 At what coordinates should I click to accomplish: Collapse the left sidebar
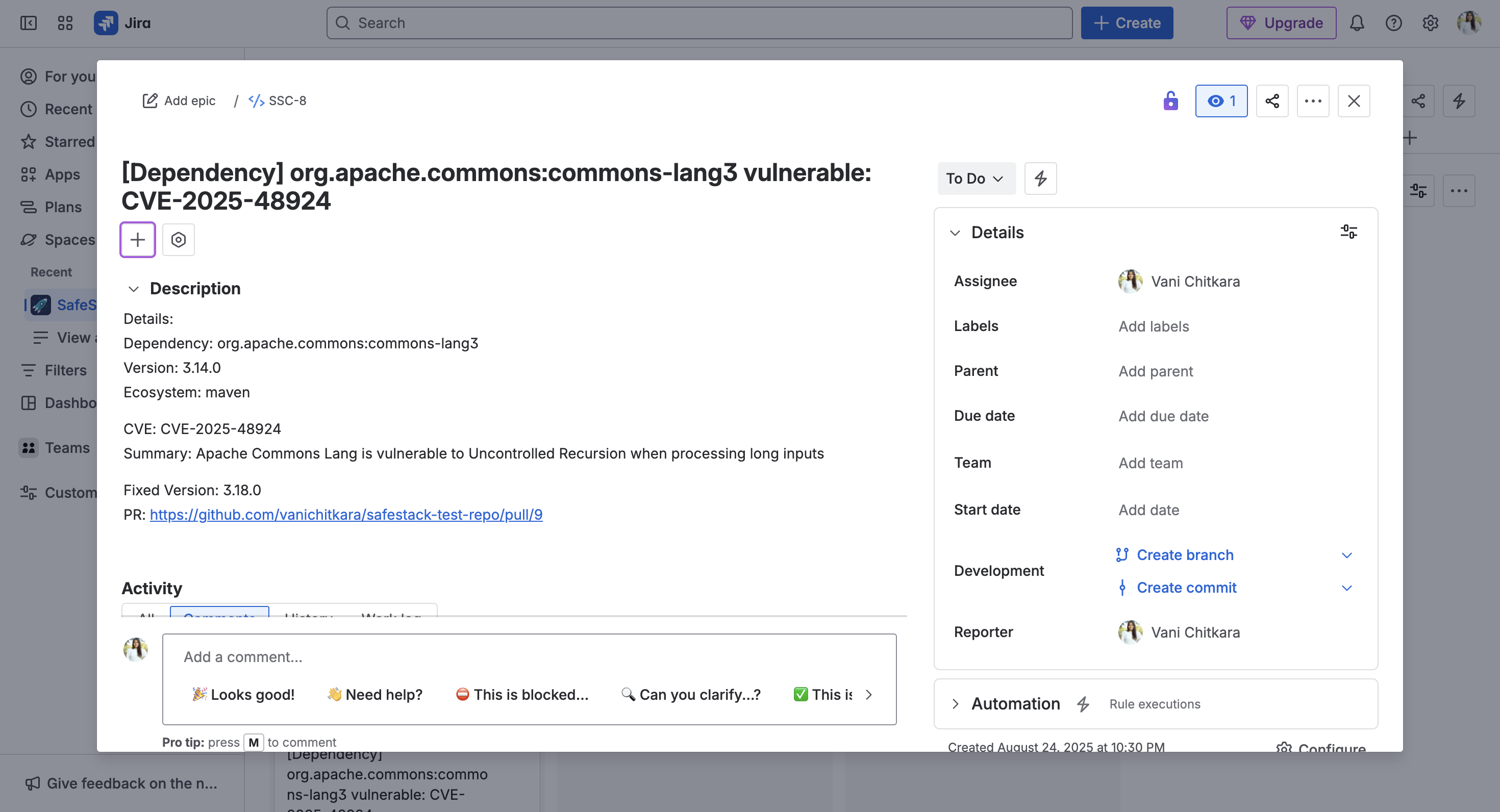pyautogui.click(x=28, y=23)
